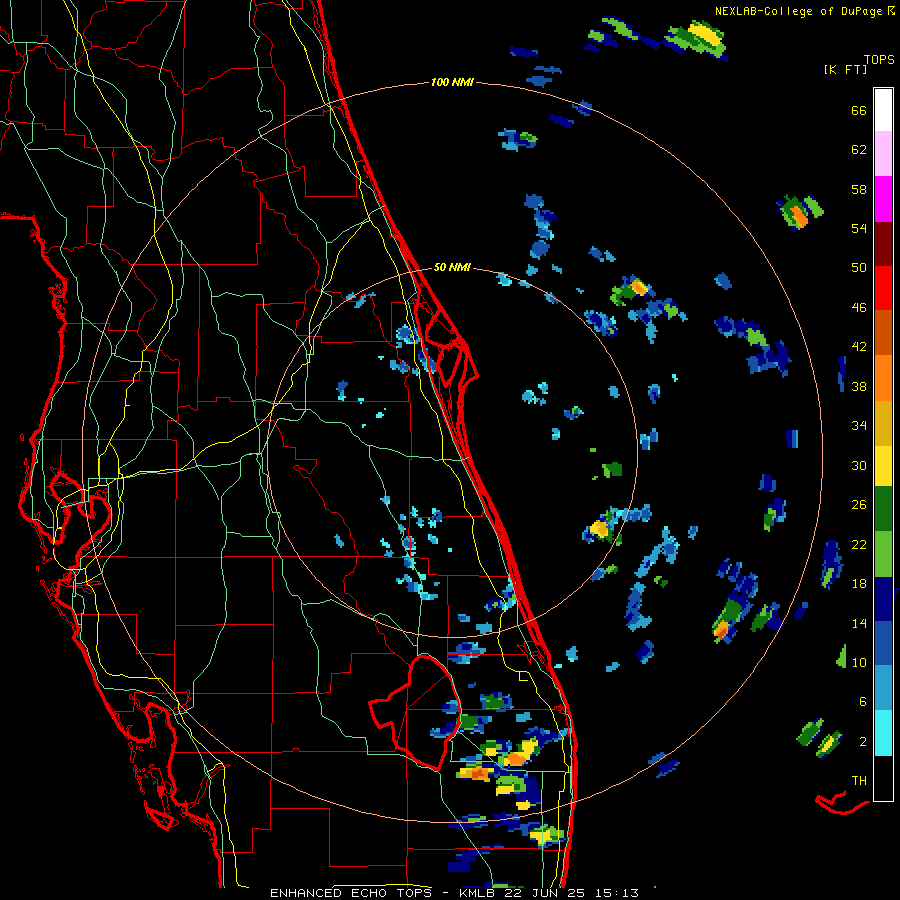The width and height of the screenshot is (900, 900).
Task: Pick the dark green swatch in the color scale
Action: tap(883, 509)
